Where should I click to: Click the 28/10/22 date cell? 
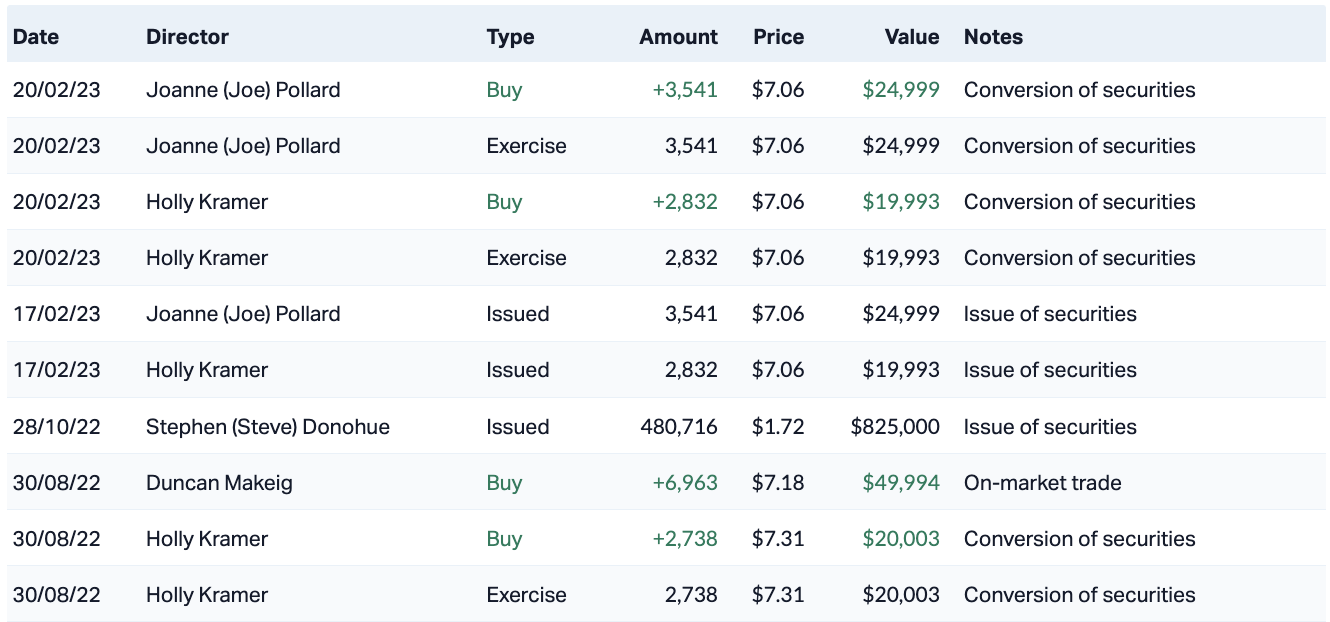pyautogui.click(x=57, y=427)
